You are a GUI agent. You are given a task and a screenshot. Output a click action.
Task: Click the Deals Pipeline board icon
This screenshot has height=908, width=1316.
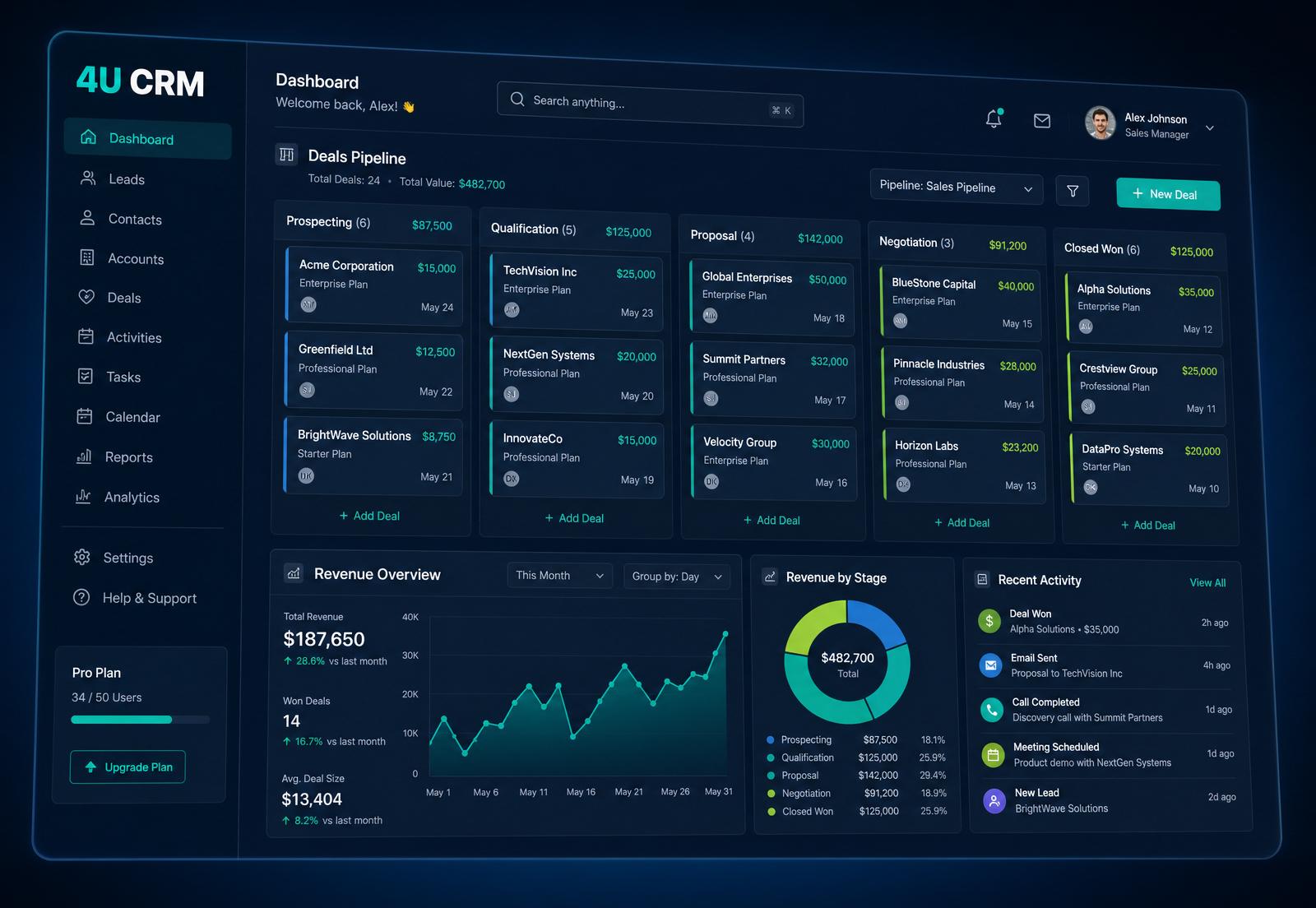click(x=286, y=154)
